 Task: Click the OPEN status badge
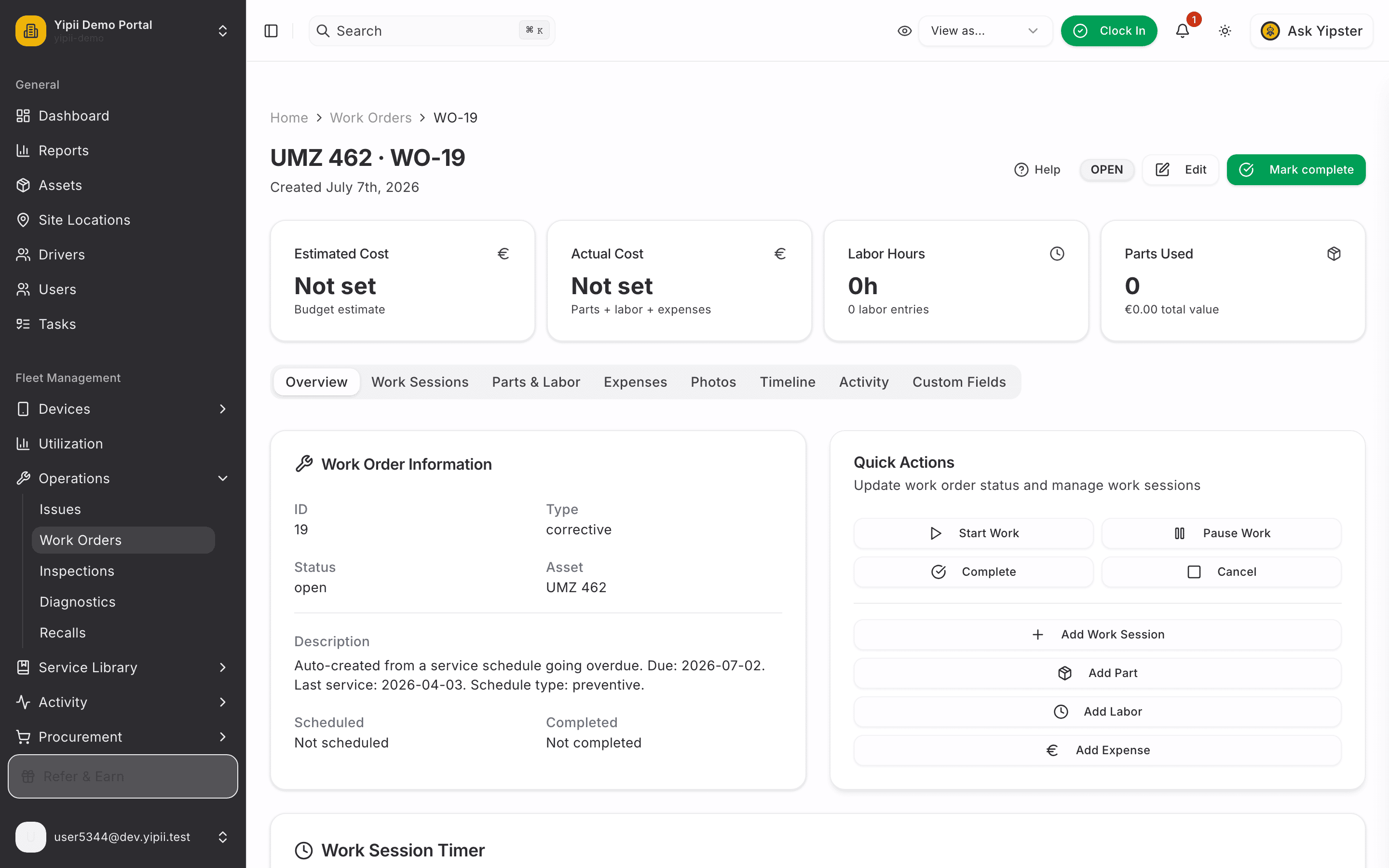click(1106, 170)
